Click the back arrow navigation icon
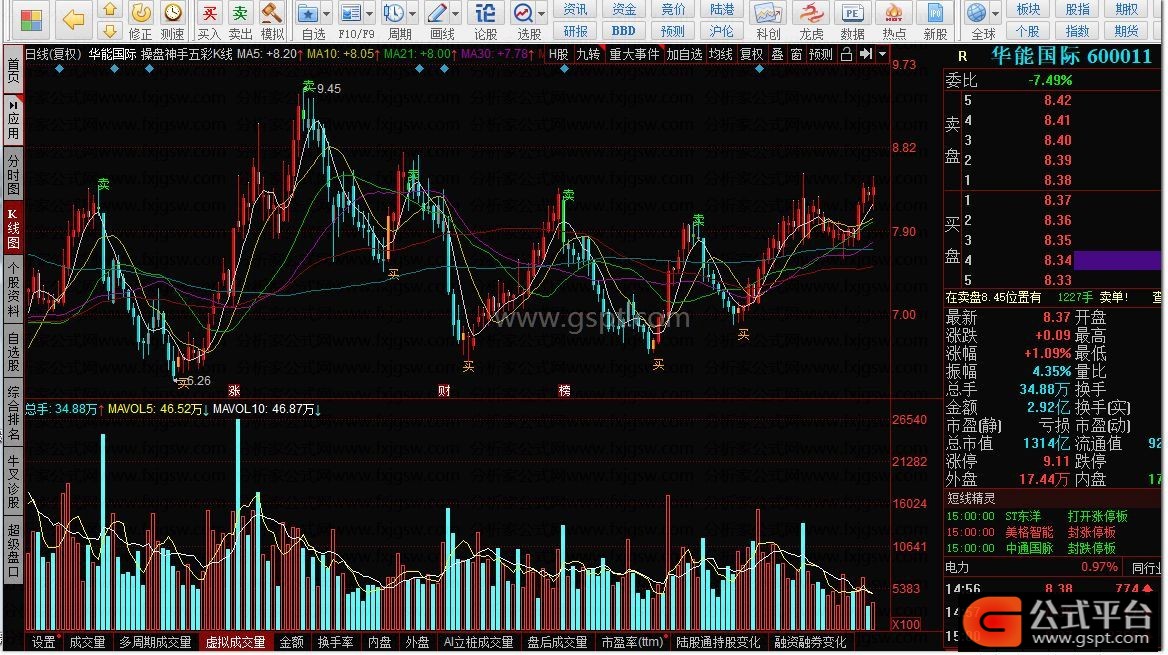This screenshot has height=655, width=1168. pos(73,20)
